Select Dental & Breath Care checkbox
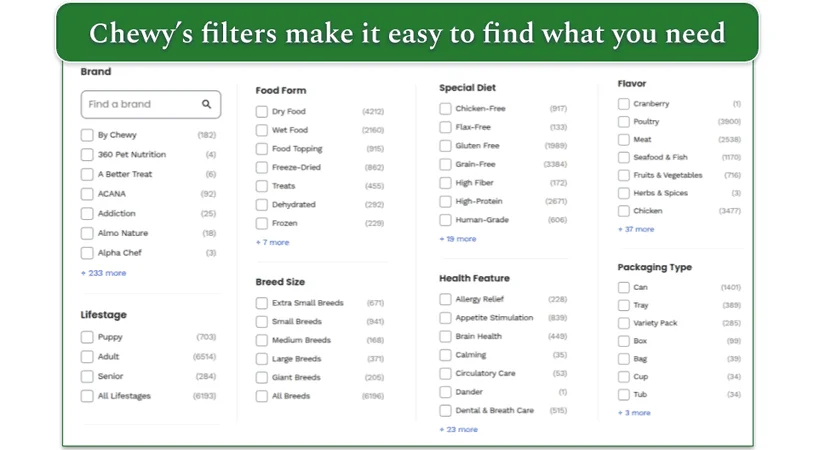814x450 pixels. click(445, 411)
